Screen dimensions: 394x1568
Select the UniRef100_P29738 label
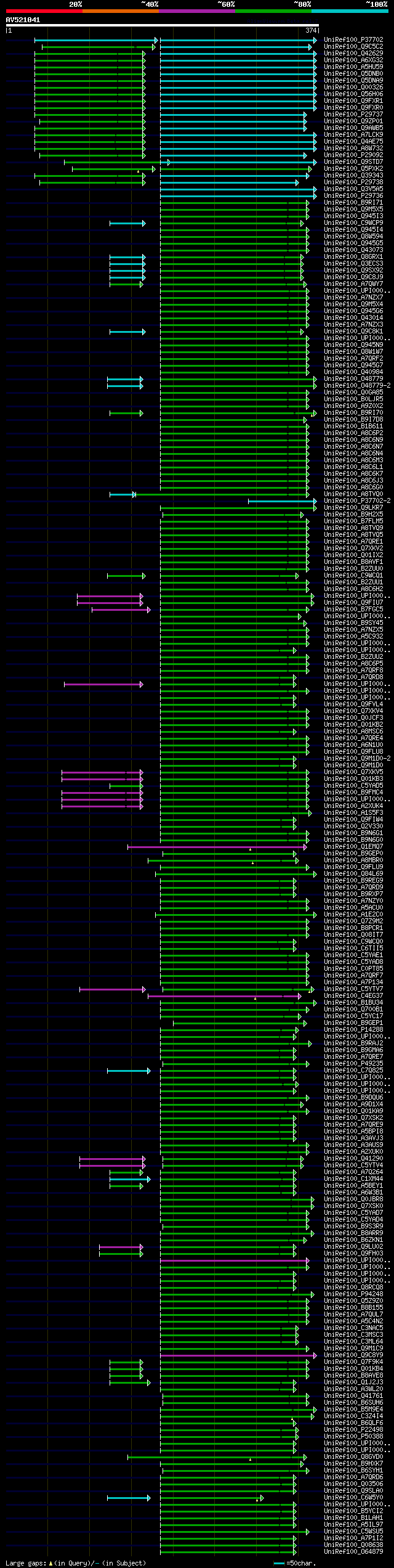click(353, 182)
